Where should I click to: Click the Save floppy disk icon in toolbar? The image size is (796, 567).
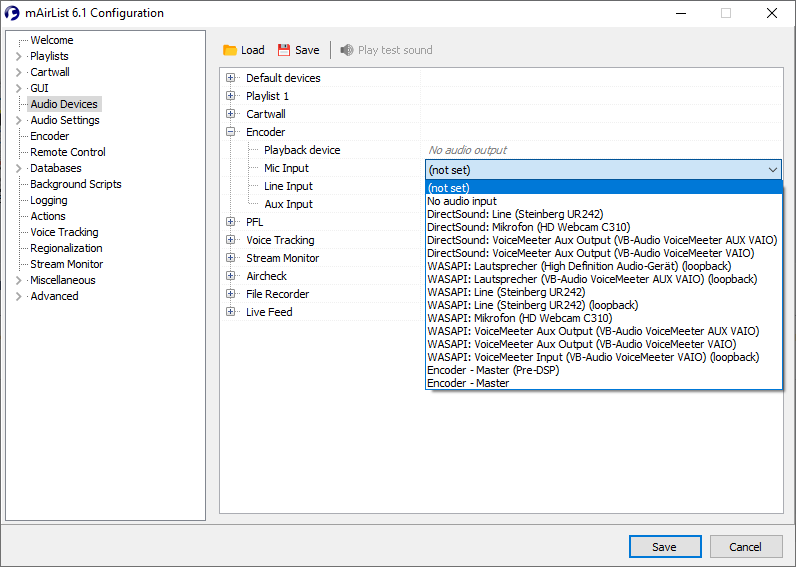(x=284, y=50)
